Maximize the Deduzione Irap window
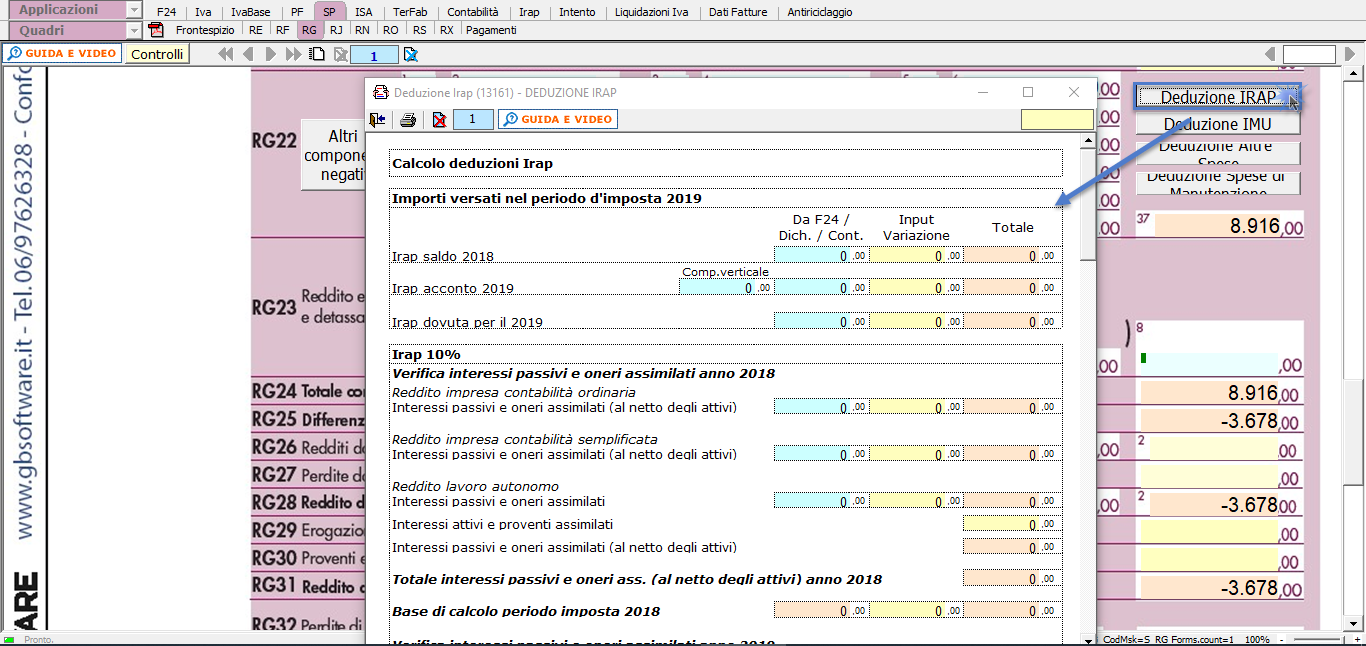The height and width of the screenshot is (646, 1366). (1028, 92)
